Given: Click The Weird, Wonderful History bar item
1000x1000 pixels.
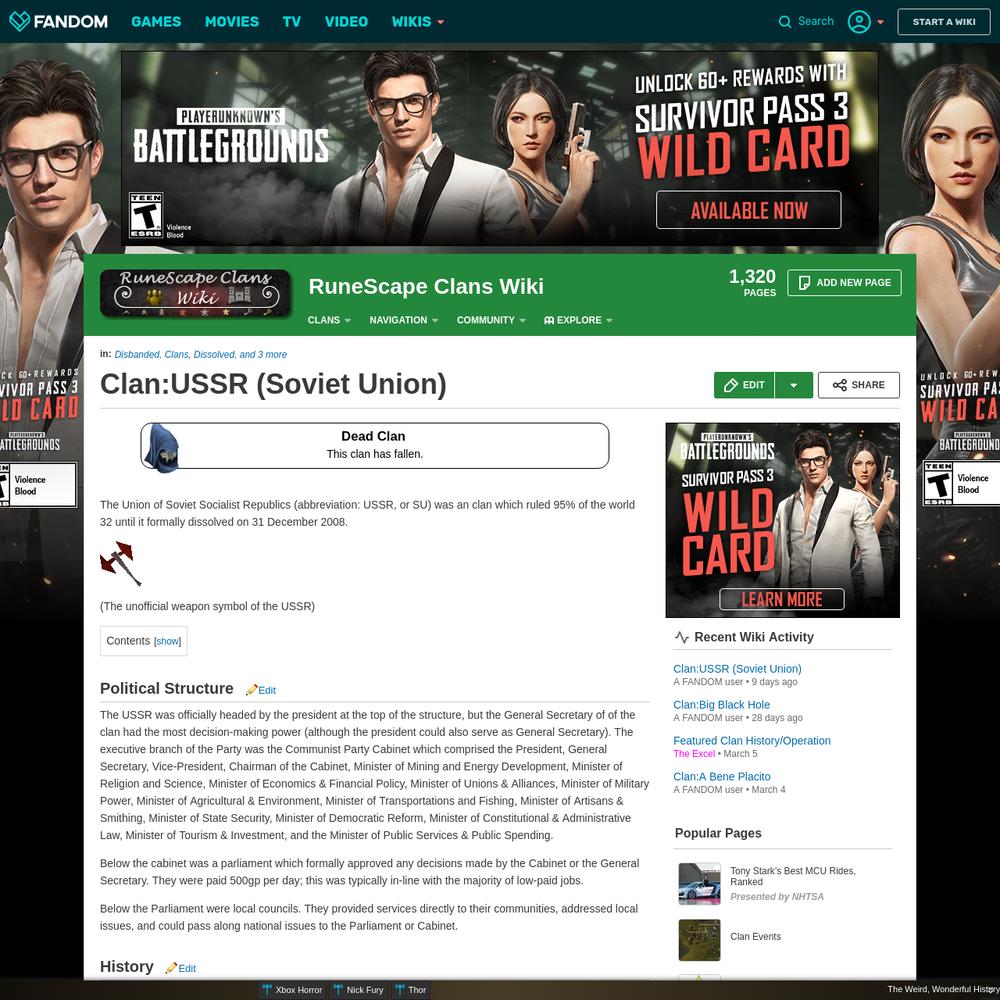Looking at the screenshot, I should (x=942, y=989).
